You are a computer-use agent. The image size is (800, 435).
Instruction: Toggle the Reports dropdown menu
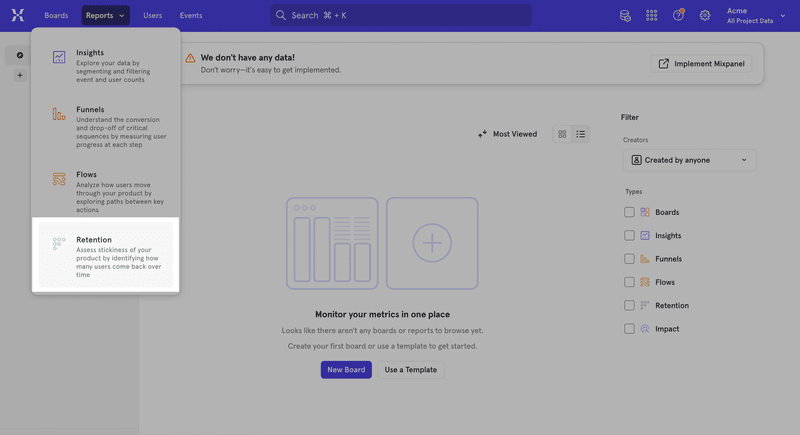pyautogui.click(x=106, y=15)
